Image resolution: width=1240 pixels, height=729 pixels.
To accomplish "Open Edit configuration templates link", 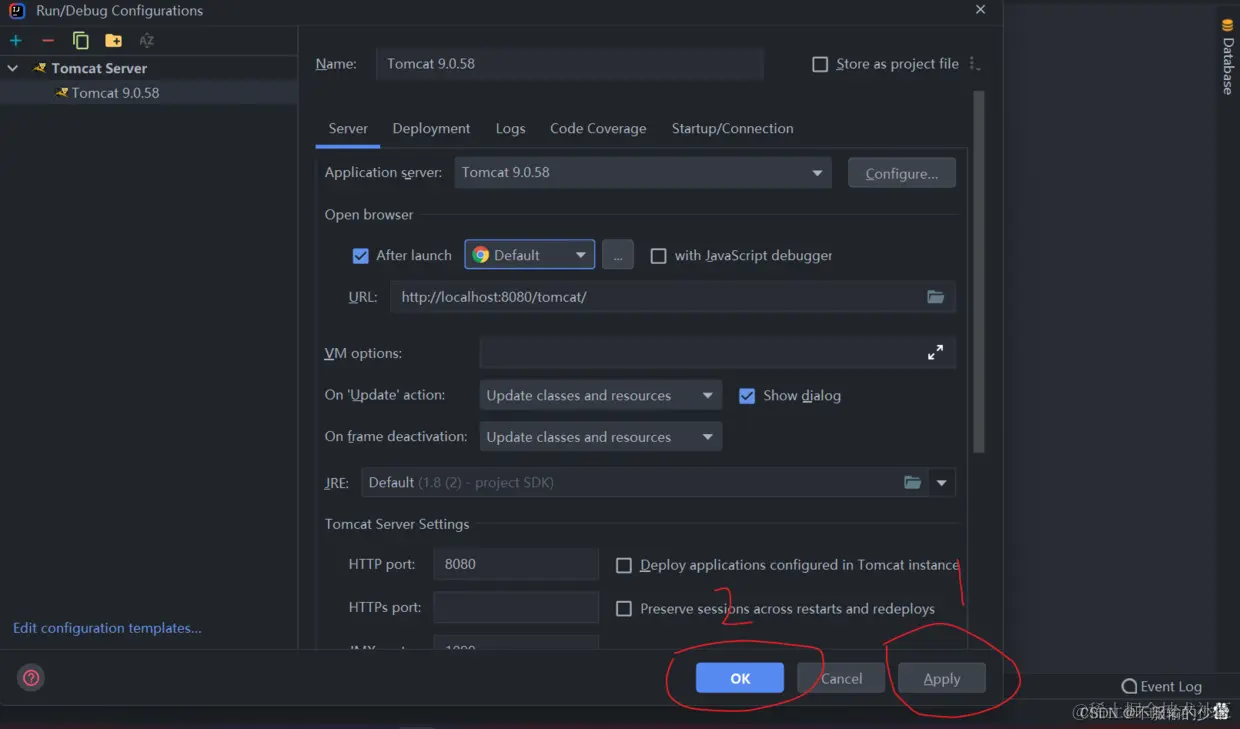I will pyautogui.click(x=107, y=628).
